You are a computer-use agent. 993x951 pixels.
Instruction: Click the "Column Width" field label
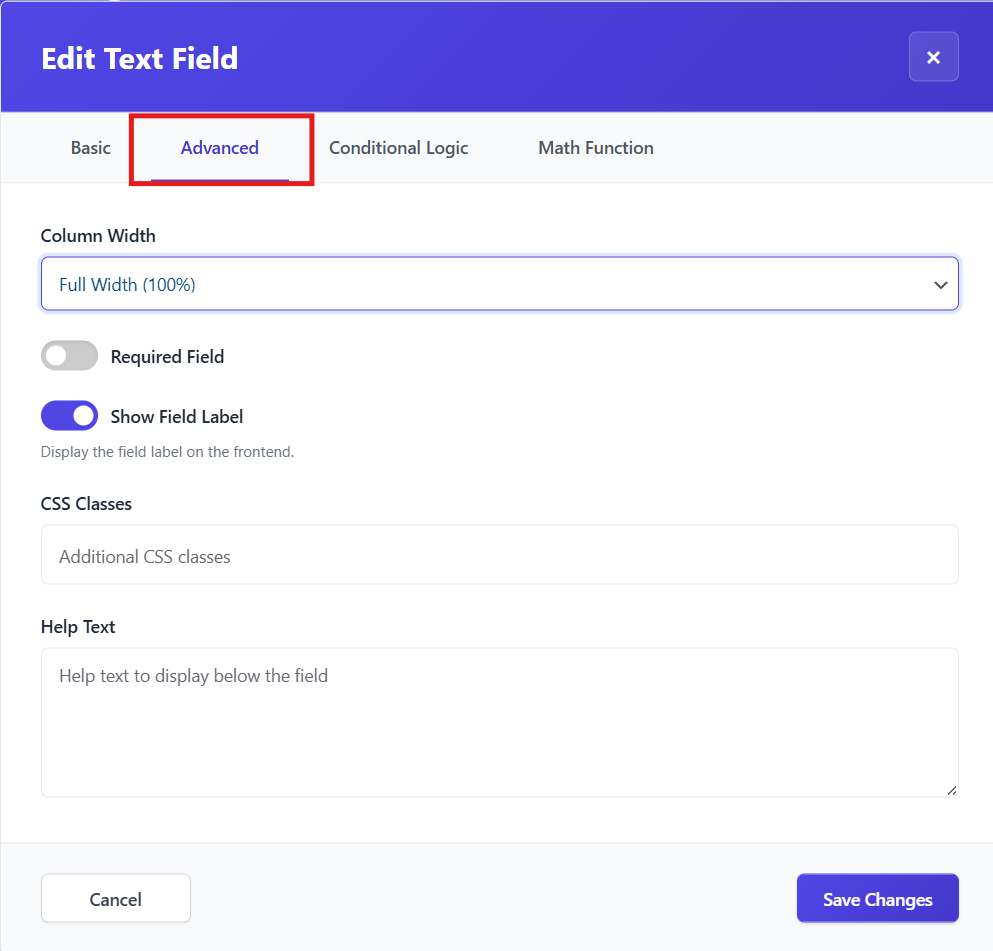98,236
